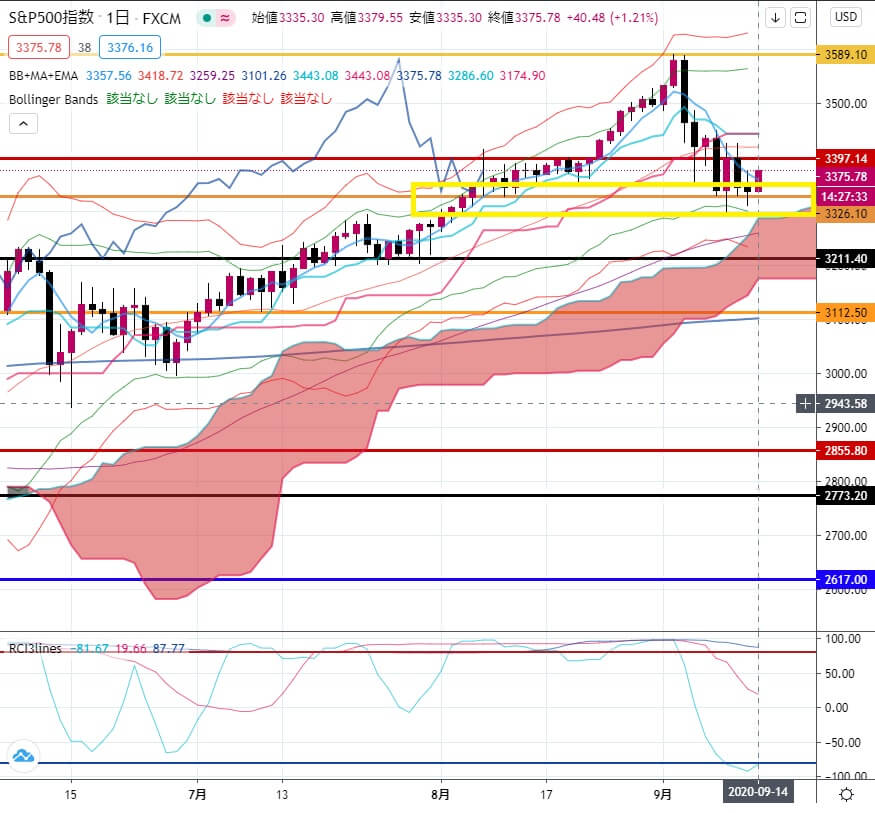Collapse the indicator legend with the chevron button
This screenshot has width=875, height=813.
click(x=23, y=124)
